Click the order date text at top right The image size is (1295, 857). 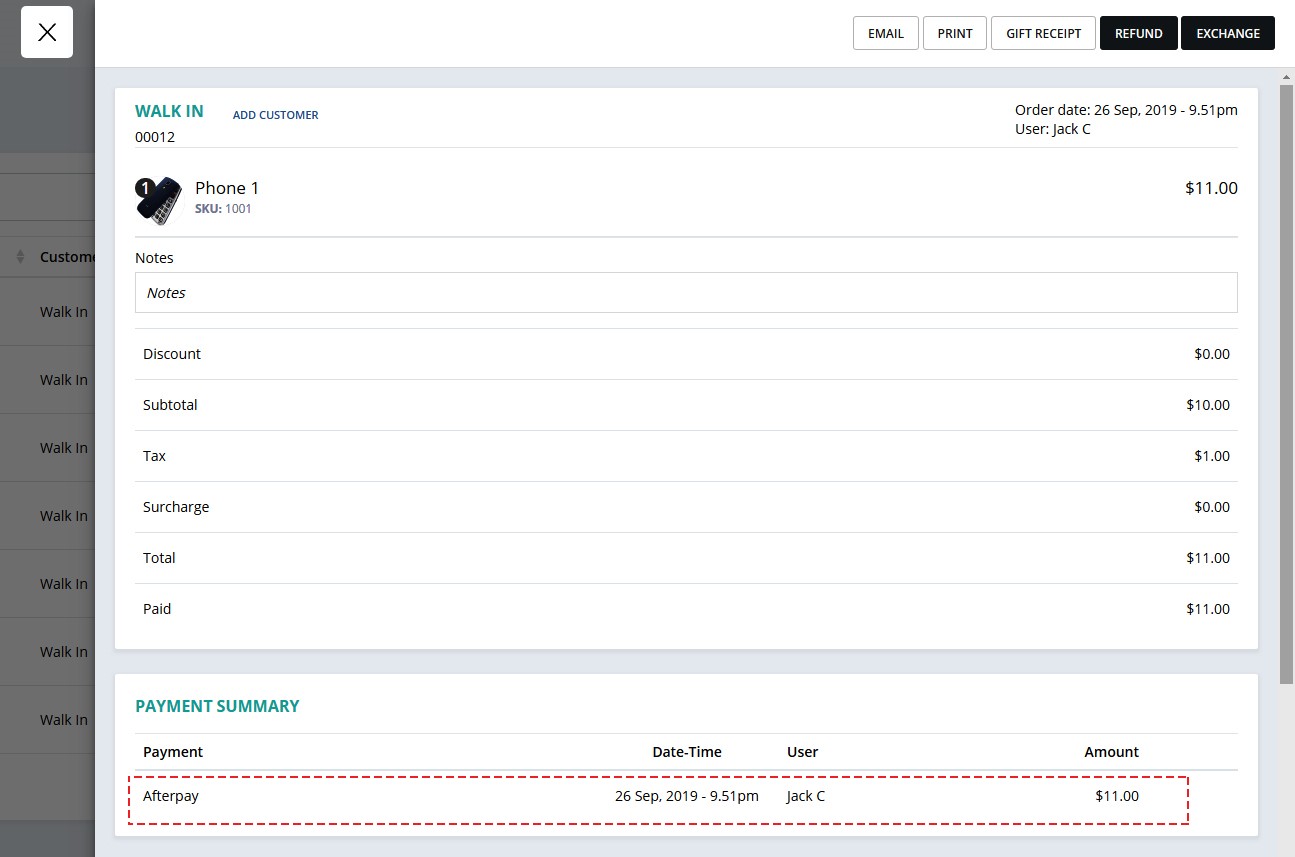(x=1126, y=110)
